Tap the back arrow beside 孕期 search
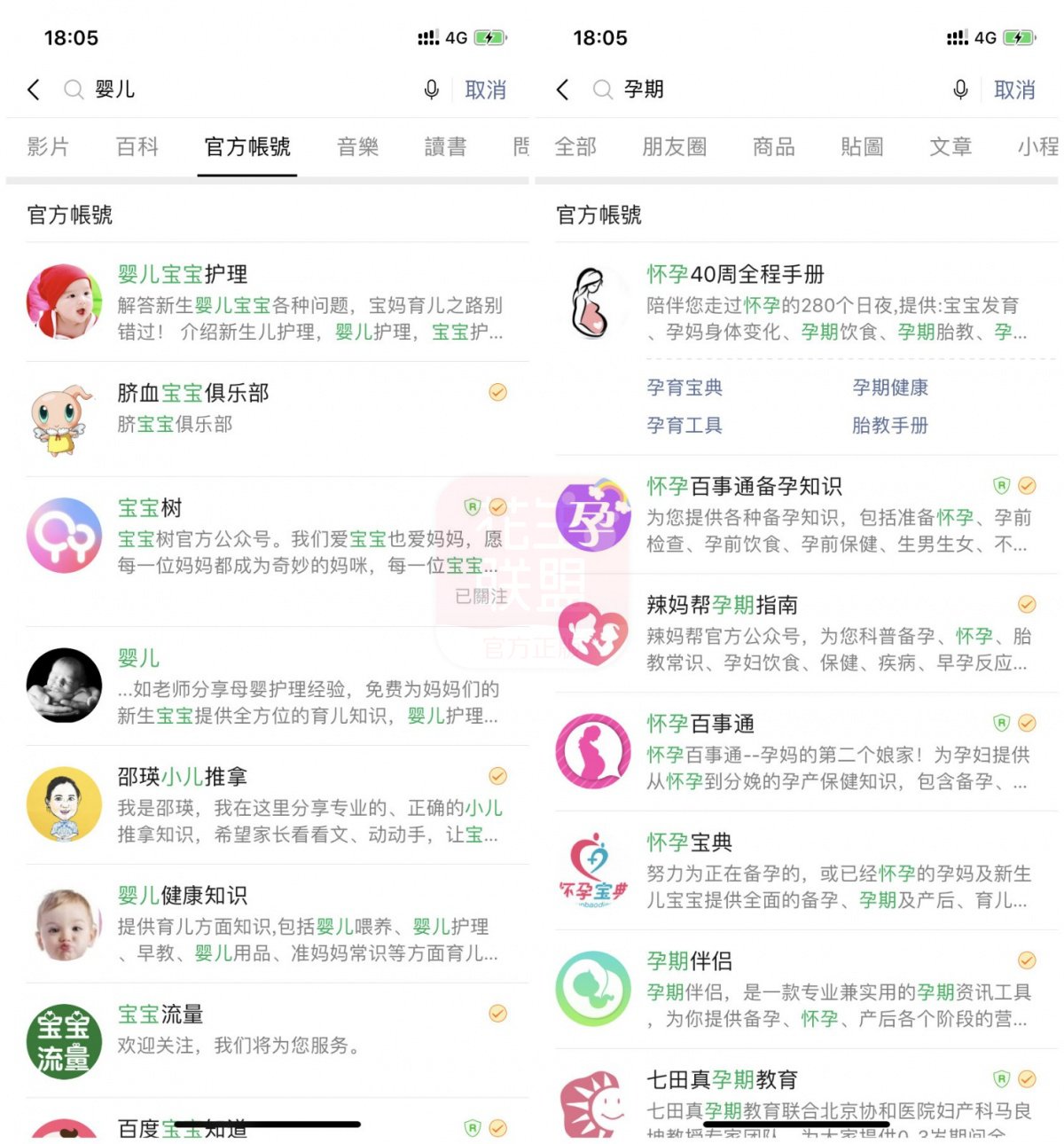1064x1144 pixels. point(562,90)
